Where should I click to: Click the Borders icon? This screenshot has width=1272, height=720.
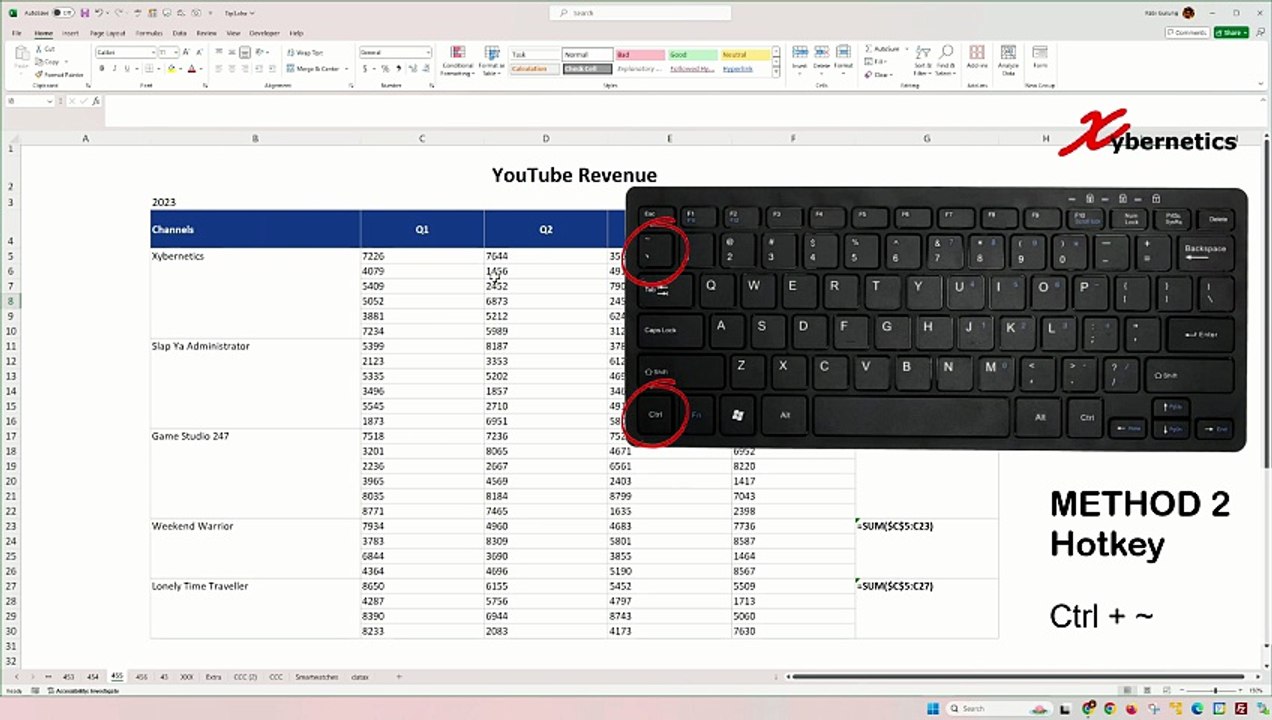pos(151,69)
